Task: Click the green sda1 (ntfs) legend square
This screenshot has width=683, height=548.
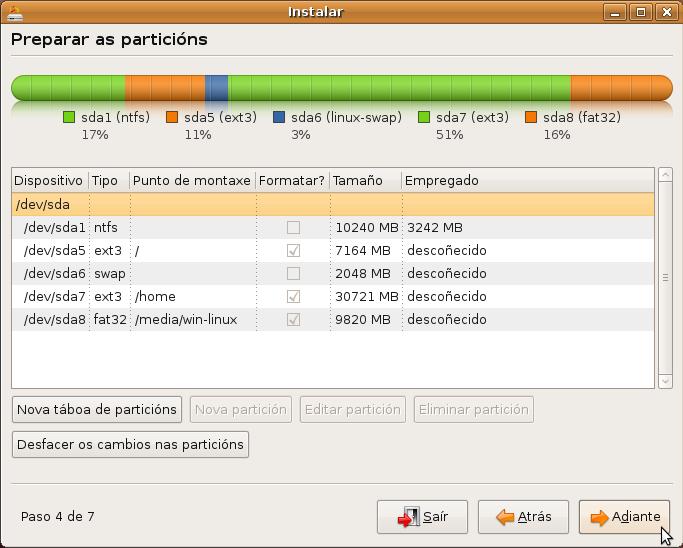Action: click(x=69, y=117)
